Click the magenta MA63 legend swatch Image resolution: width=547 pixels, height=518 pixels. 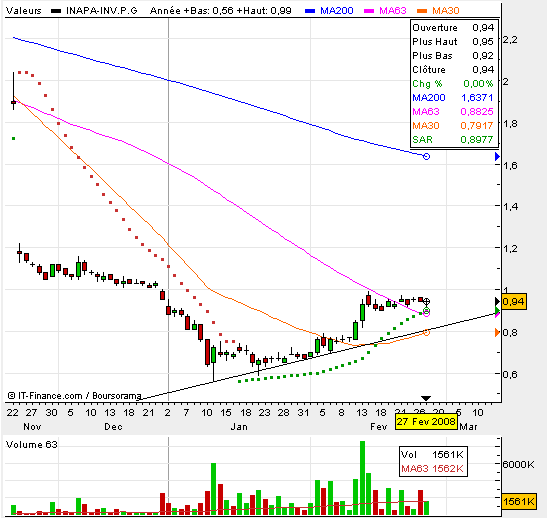(369, 11)
